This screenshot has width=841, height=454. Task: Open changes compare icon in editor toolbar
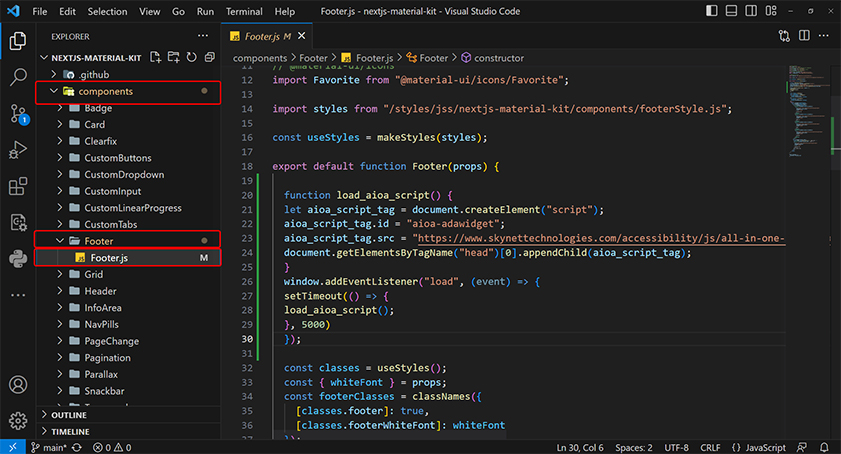click(x=784, y=36)
